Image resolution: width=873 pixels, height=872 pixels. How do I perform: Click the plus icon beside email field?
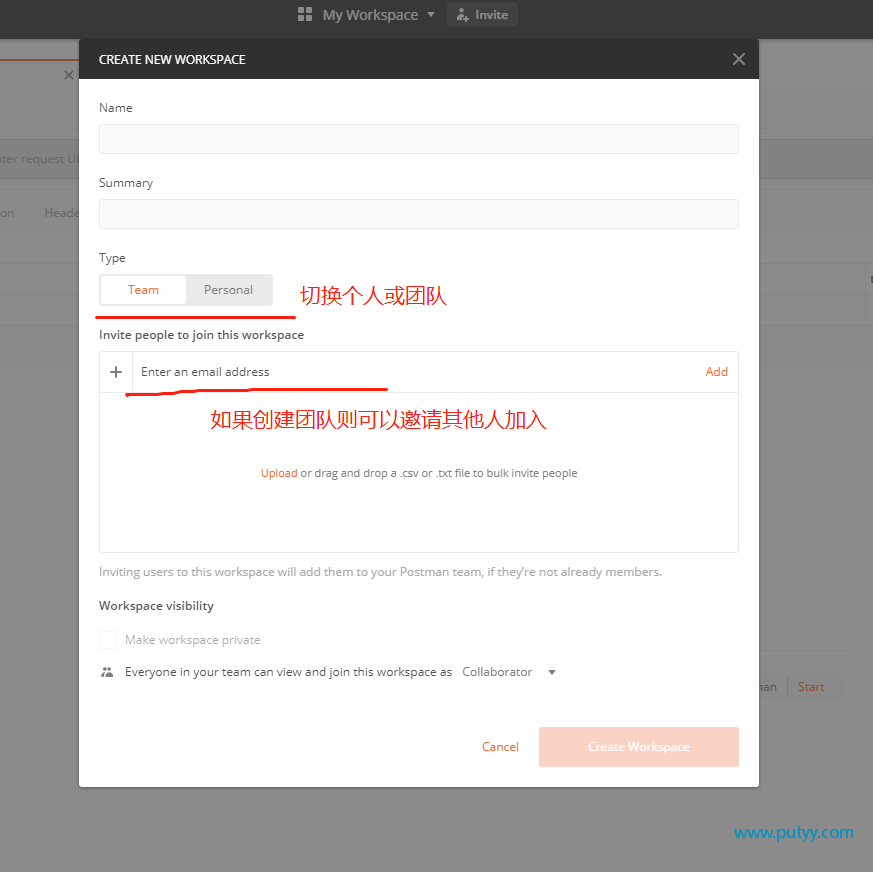[116, 372]
